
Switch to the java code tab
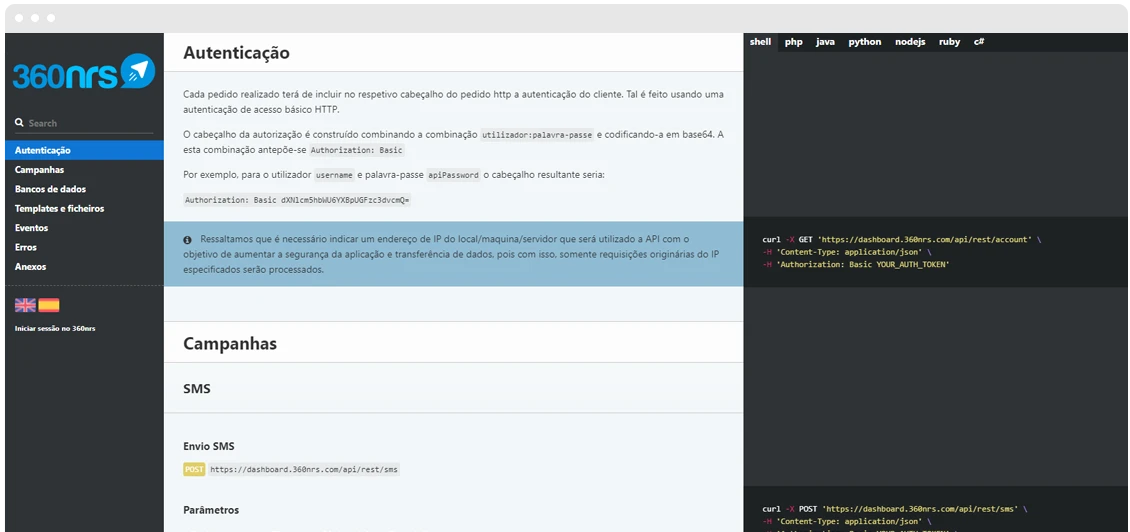coord(825,42)
